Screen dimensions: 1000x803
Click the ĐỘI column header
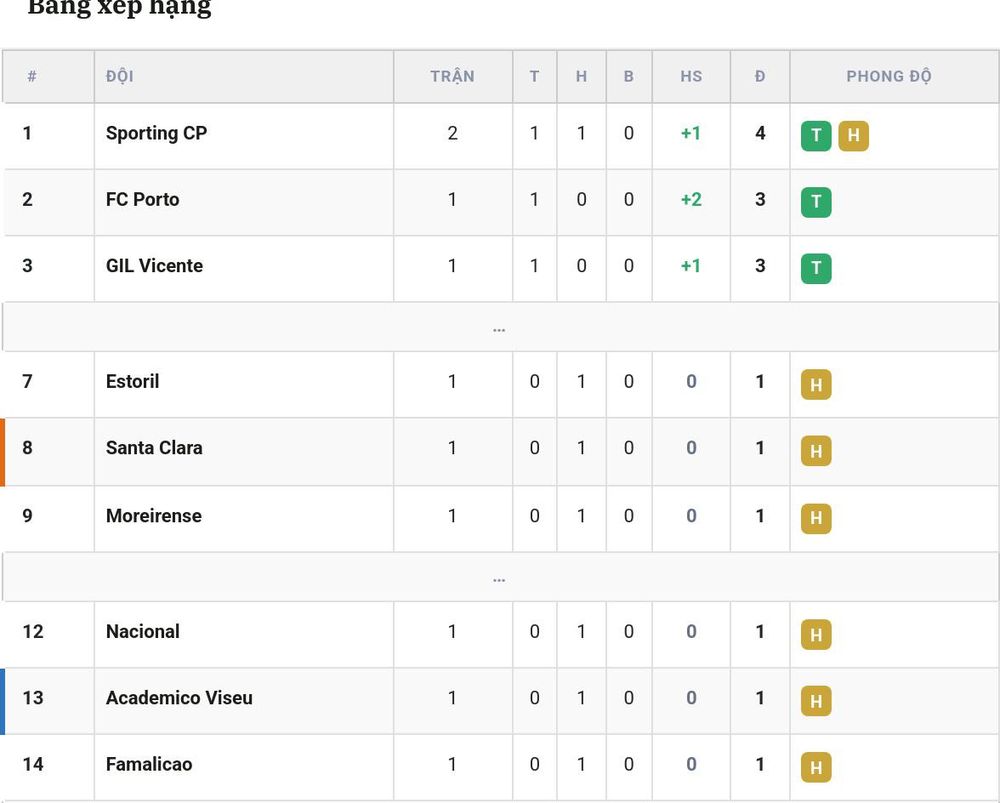(x=120, y=77)
